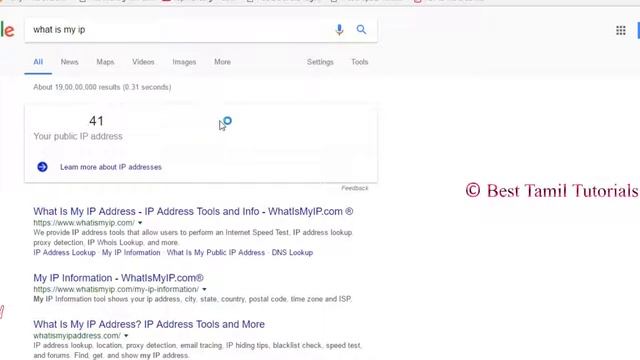Viewport: 640px width, 360px height.
Task: Click the blue arrow icon beside Learn more
Action: (42, 167)
